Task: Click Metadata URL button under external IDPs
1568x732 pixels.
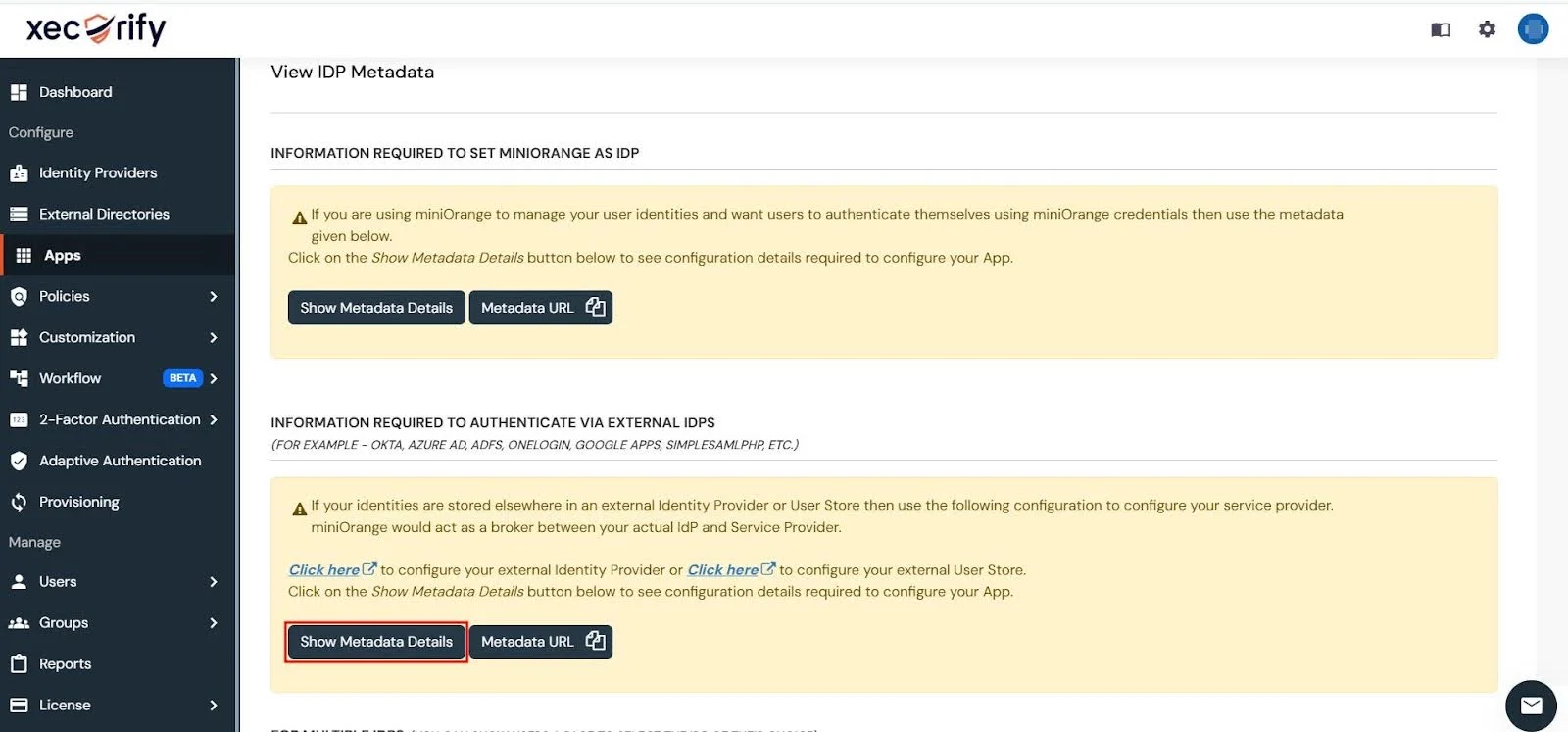Action: pos(541,642)
